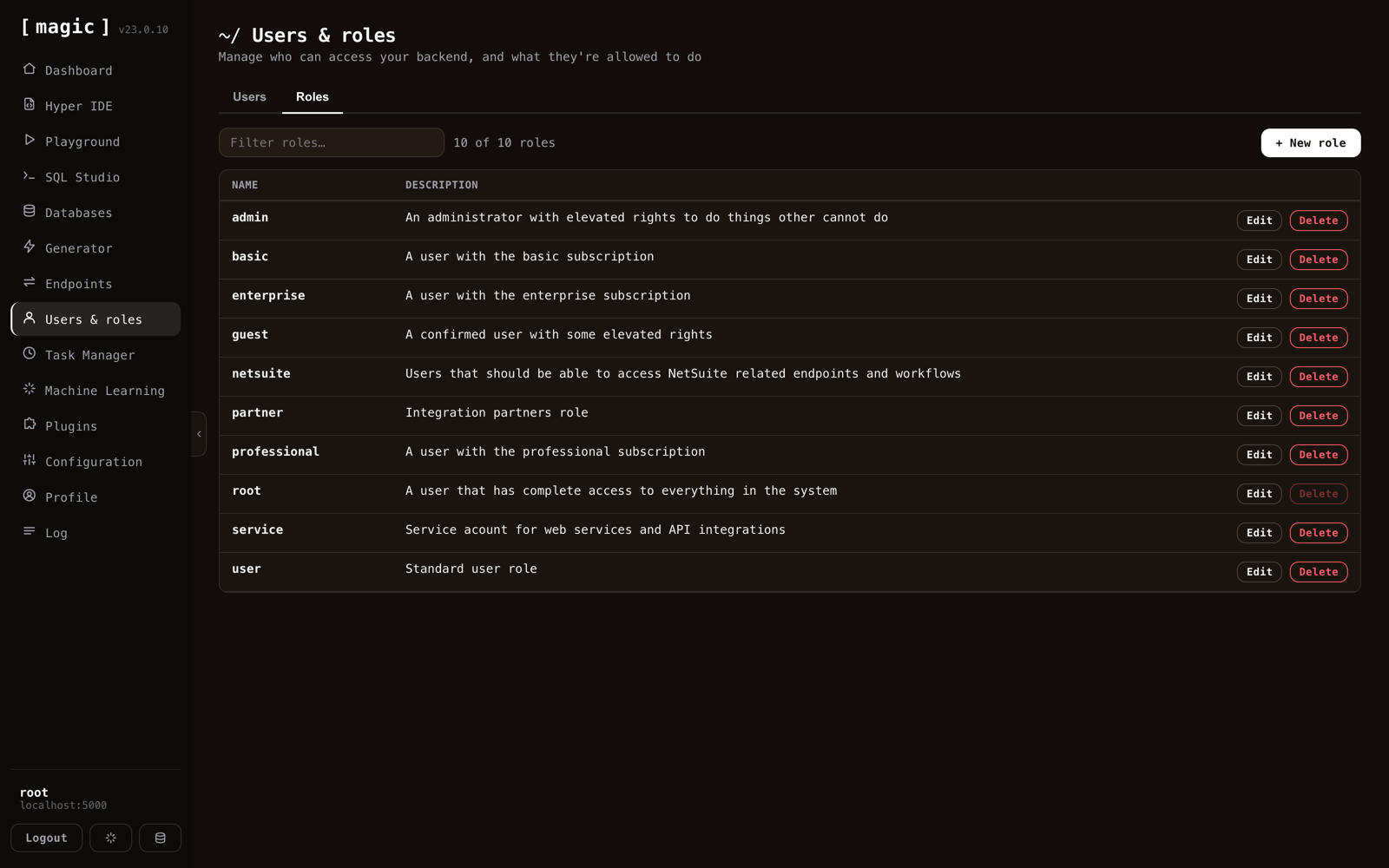This screenshot has height=868, width=1389.
Task: Delete the enterprise role
Action: point(1319,299)
